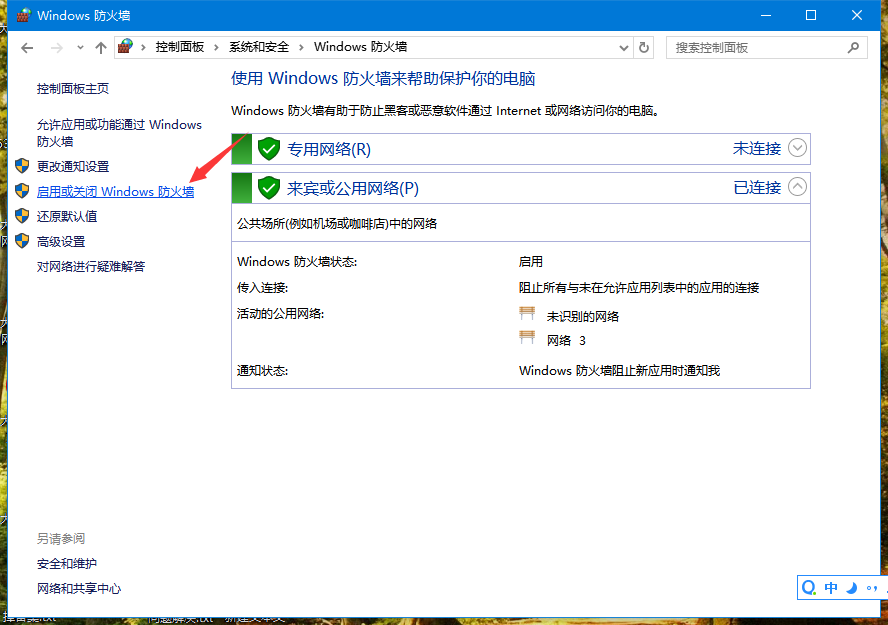Expand chevron after 系统和安全 breadcrumb
888x625 pixels.
[301, 48]
